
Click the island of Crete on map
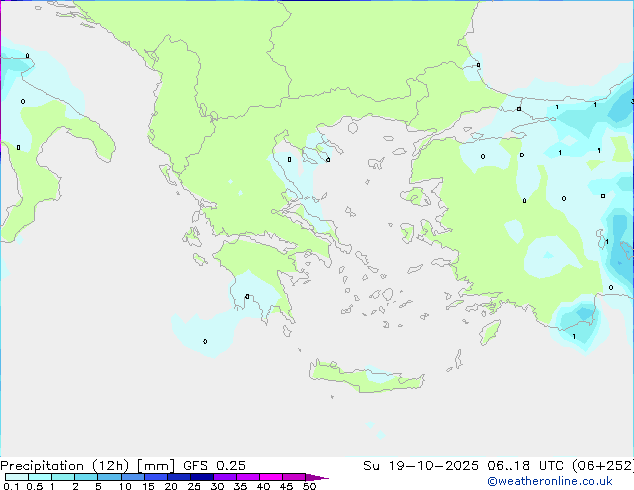click(366, 377)
